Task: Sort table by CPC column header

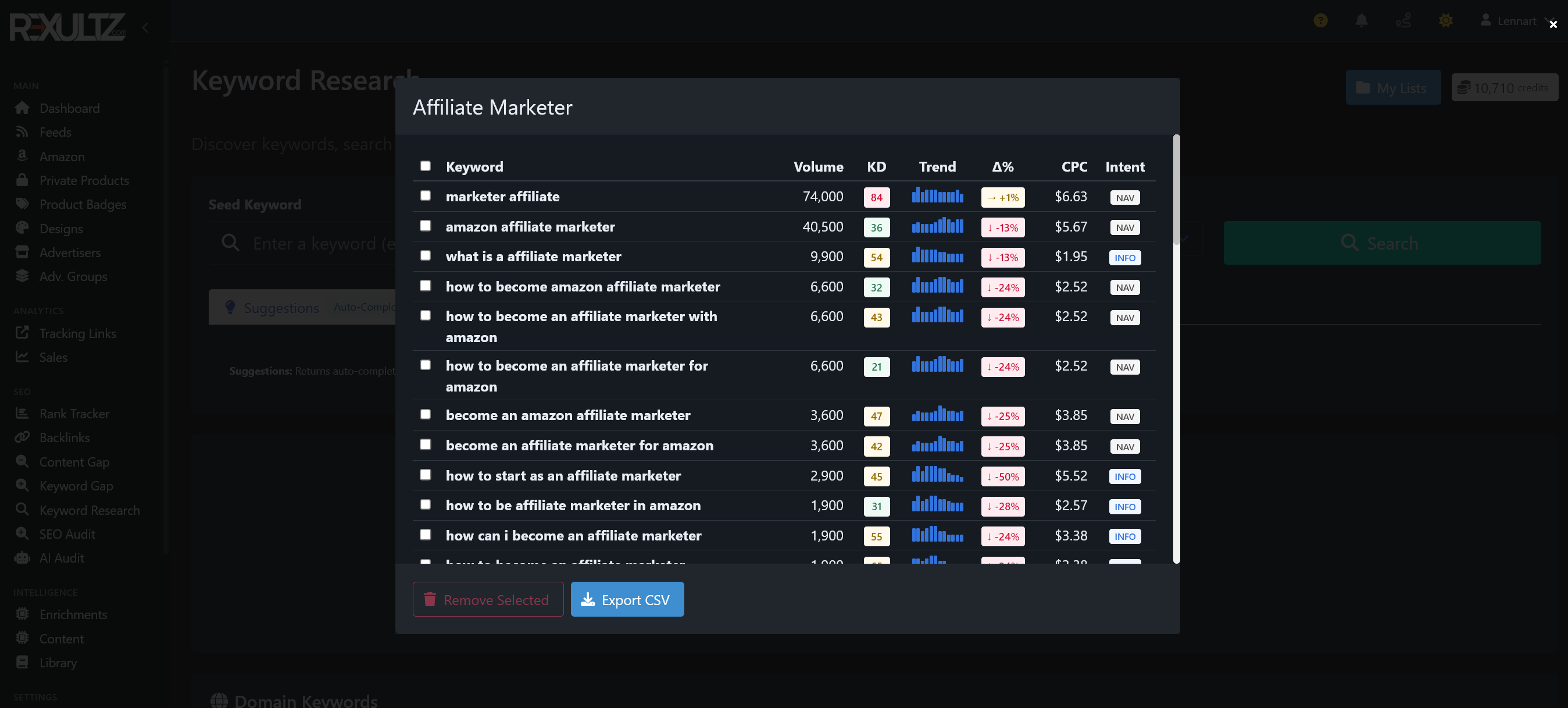Action: point(1074,167)
